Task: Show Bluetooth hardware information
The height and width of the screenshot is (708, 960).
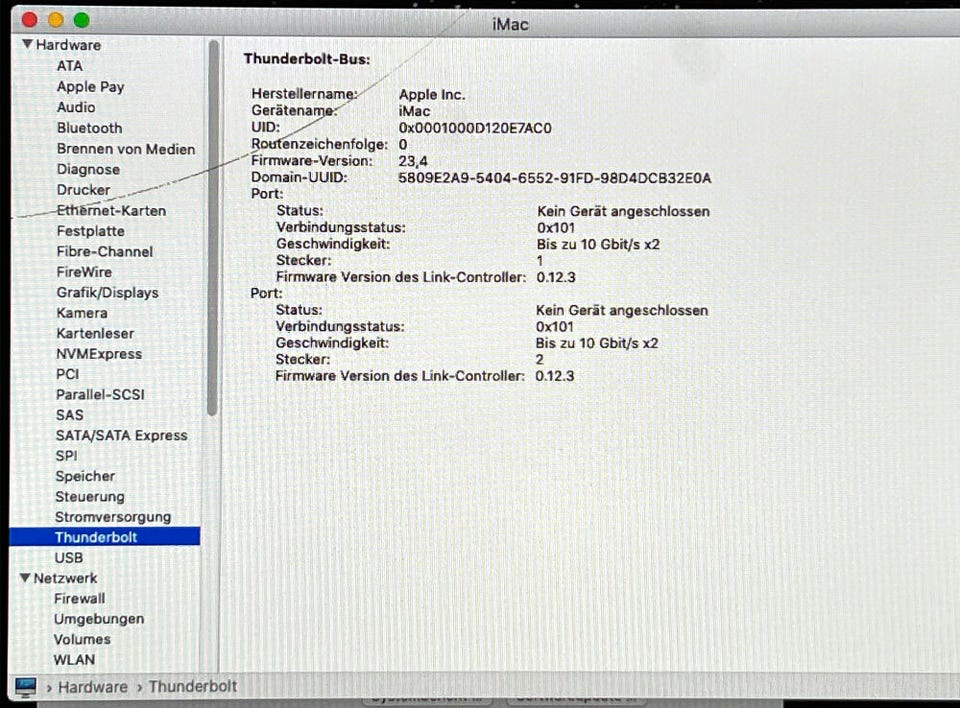Action: [89, 128]
